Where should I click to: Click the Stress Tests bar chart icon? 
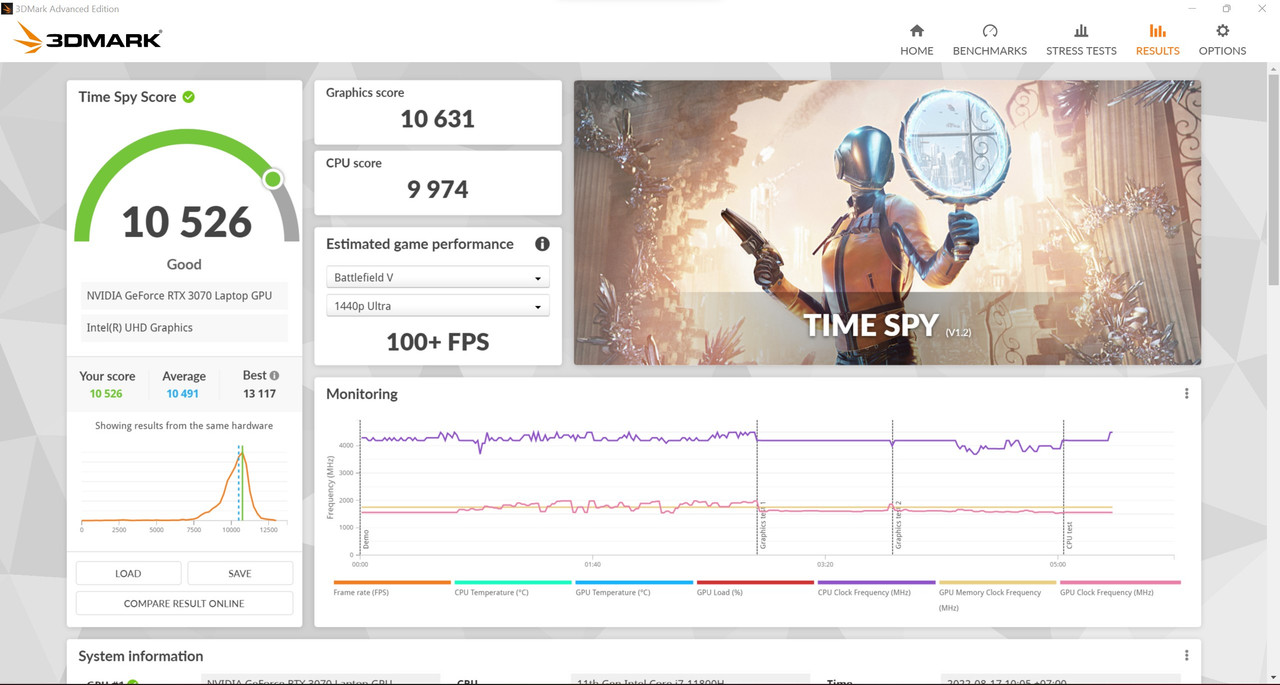pyautogui.click(x=1081, y=31)
